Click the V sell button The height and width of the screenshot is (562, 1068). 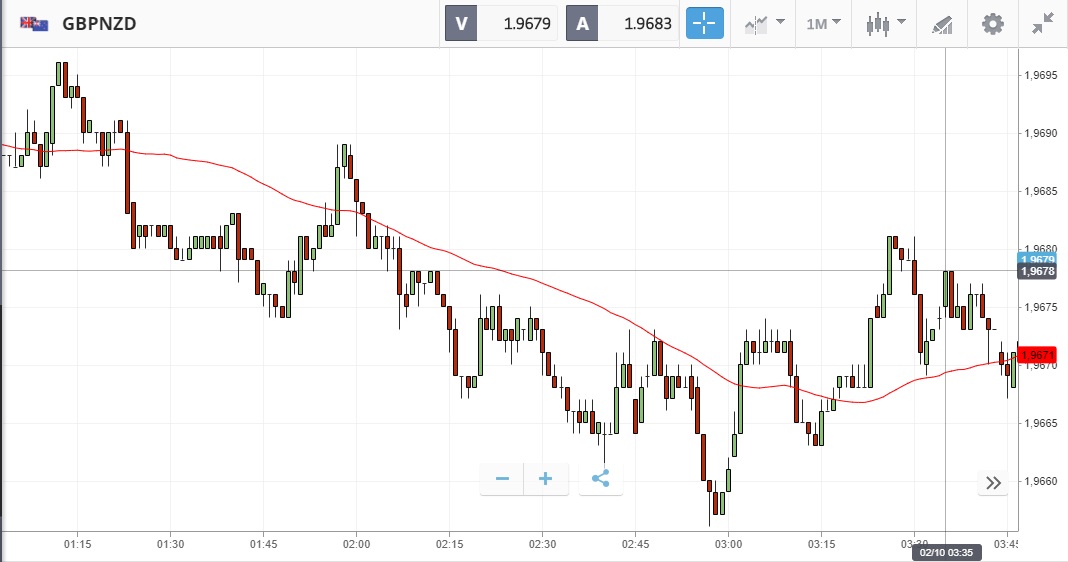(461, 23)
